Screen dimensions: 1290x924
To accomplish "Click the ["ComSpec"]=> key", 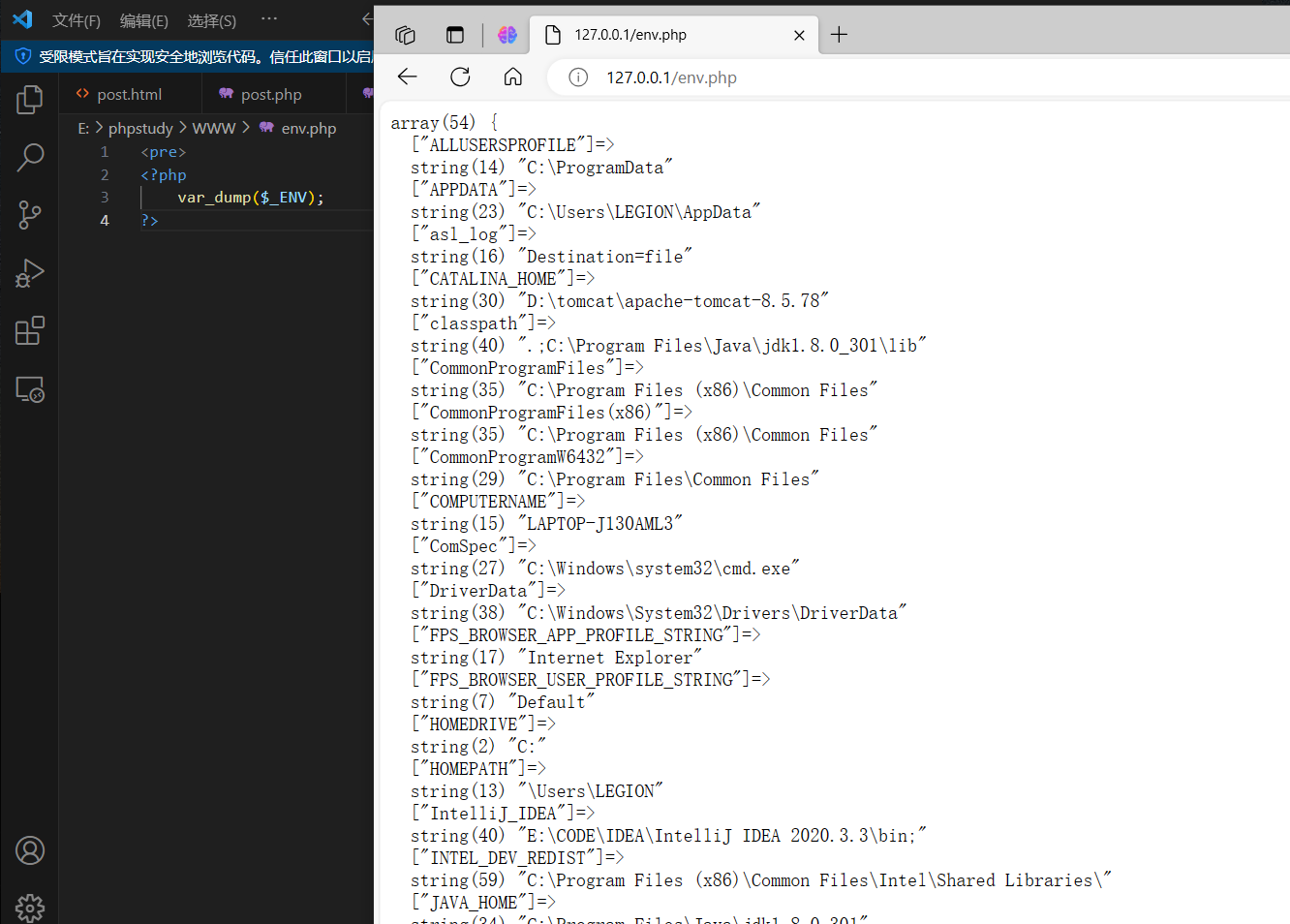I will pos(474,546).
